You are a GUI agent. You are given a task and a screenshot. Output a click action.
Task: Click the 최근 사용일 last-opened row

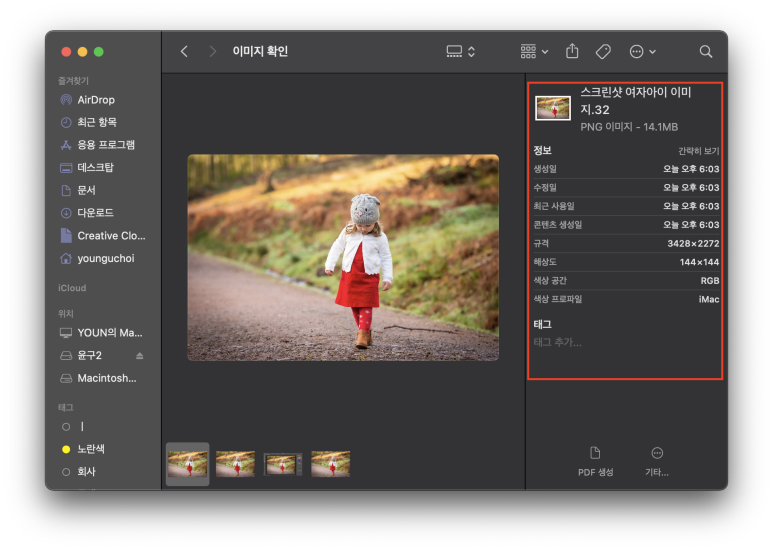pyautogui.click(x=626, y=206)
